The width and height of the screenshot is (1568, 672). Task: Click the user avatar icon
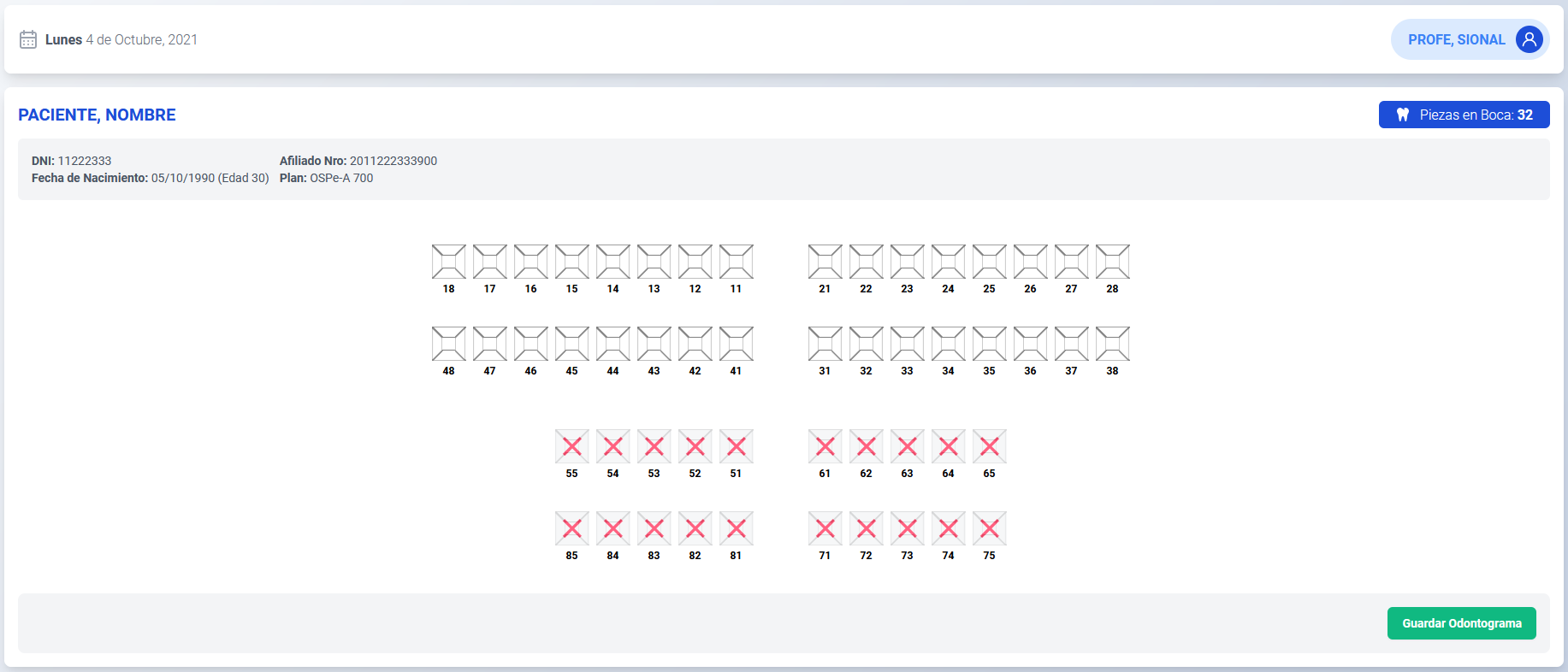(x=1529, y=39)
